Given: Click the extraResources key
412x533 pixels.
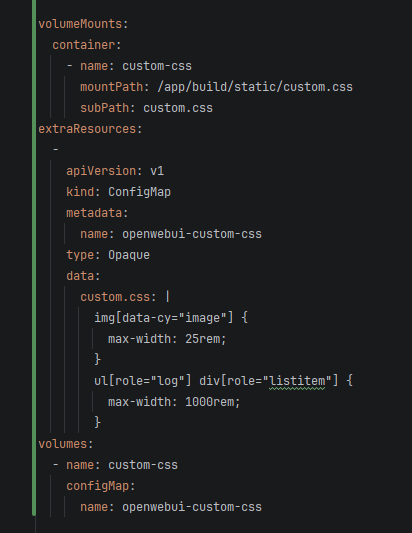Looking at the screenshot, I should 90,129.
